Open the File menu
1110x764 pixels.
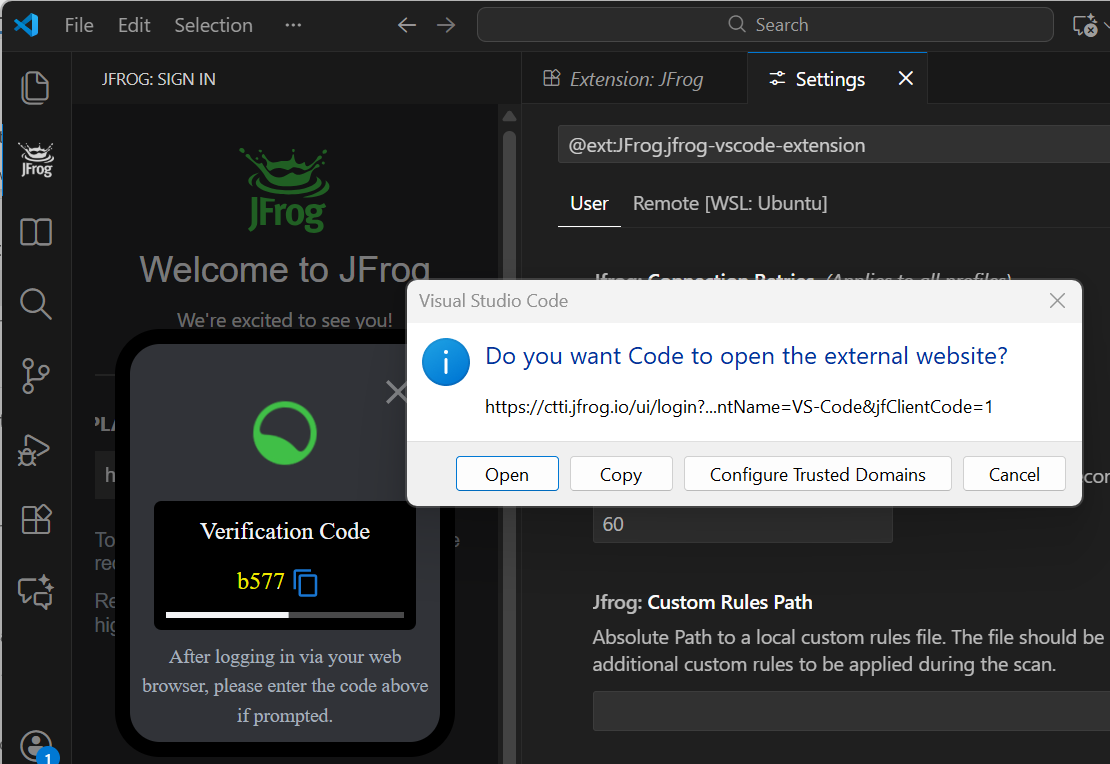click(78, 25)
